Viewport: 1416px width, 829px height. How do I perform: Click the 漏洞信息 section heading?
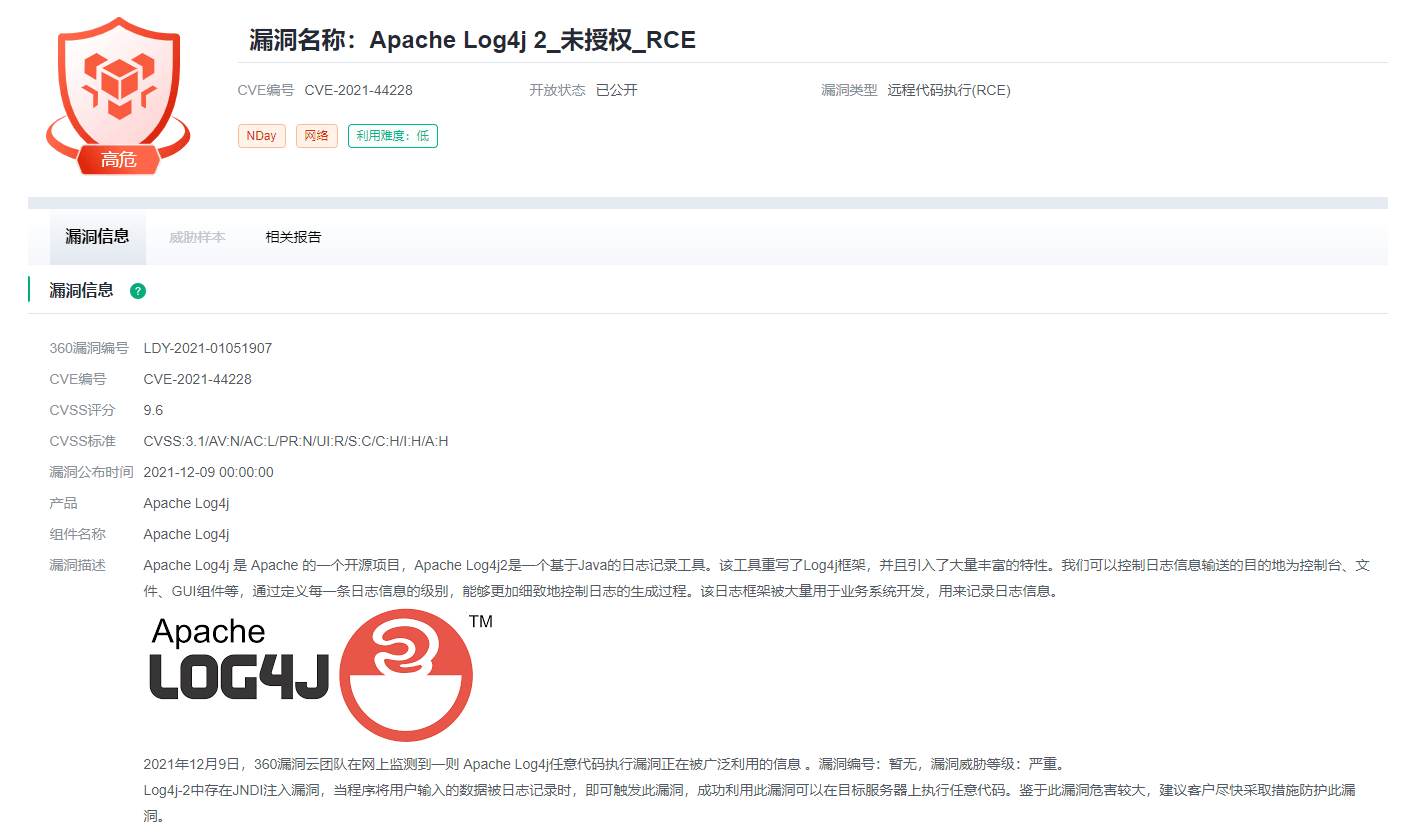click(82, 291)
